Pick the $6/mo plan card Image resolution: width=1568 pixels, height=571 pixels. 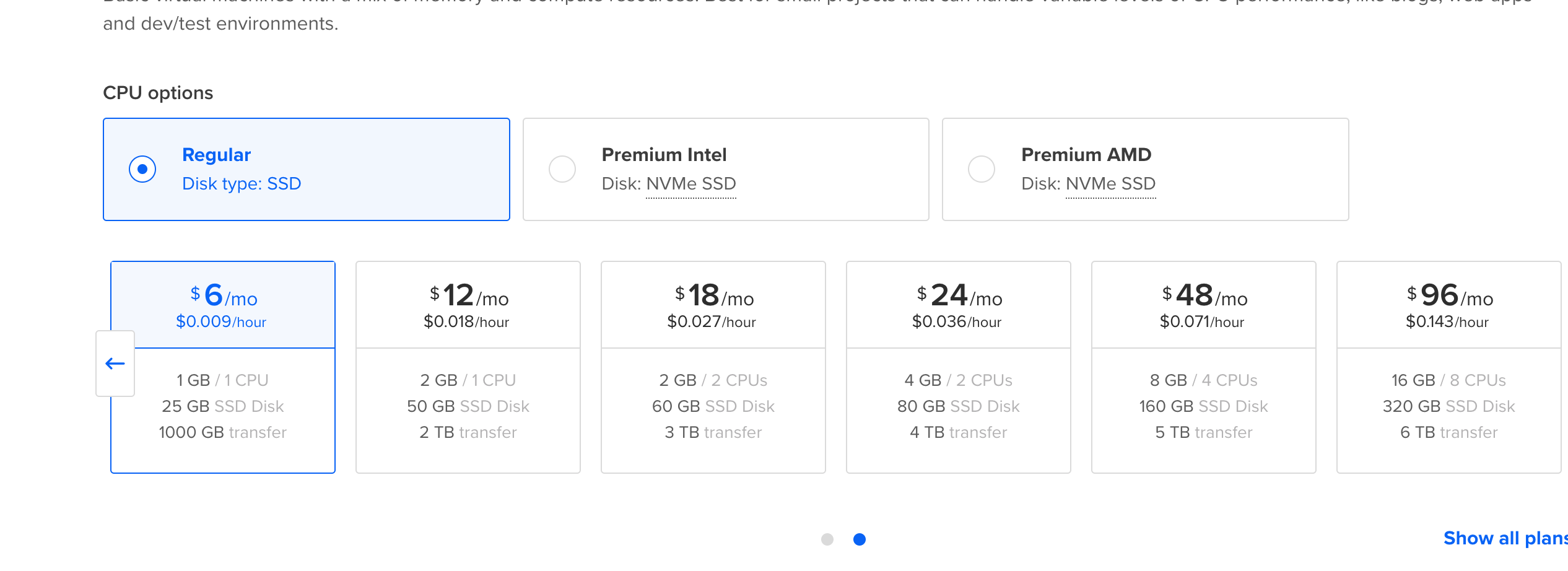coord(223,367)
